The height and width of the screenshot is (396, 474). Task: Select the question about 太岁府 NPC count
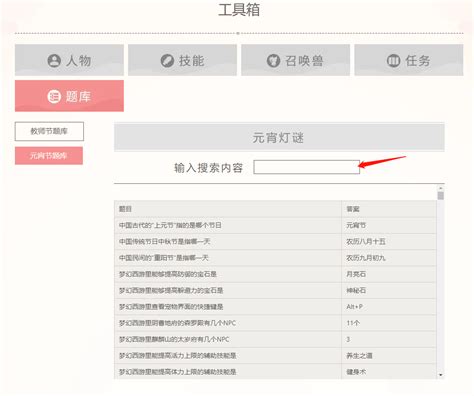click(x=174, y=339)
